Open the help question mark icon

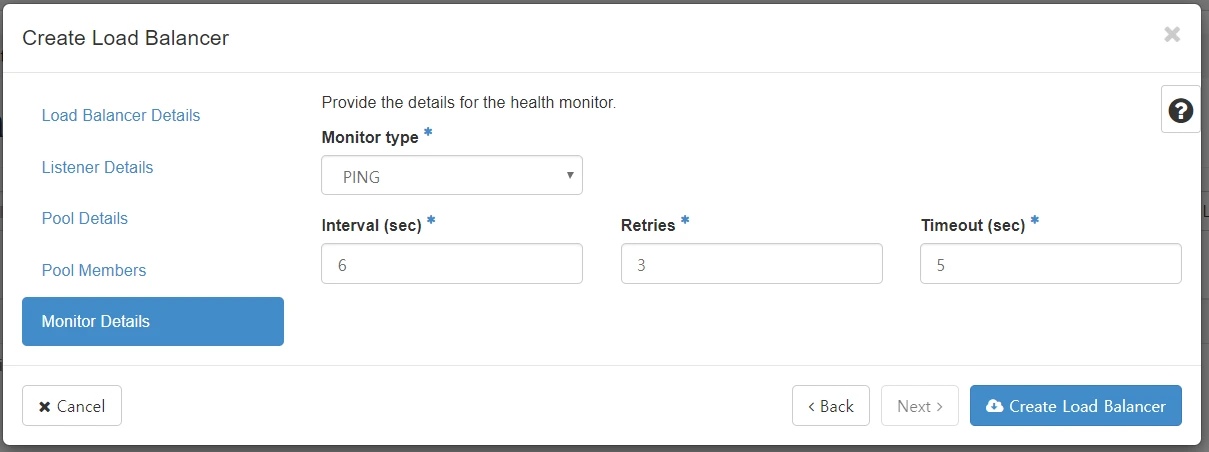pos(1180,110)
